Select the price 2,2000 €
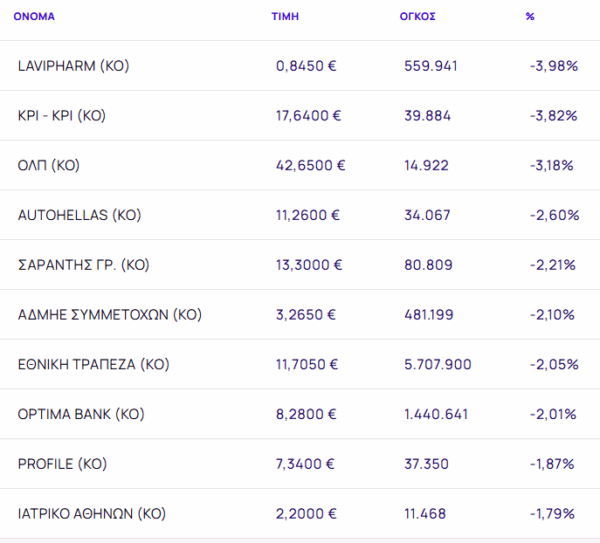Screen dimensions: 600x543 306,514
